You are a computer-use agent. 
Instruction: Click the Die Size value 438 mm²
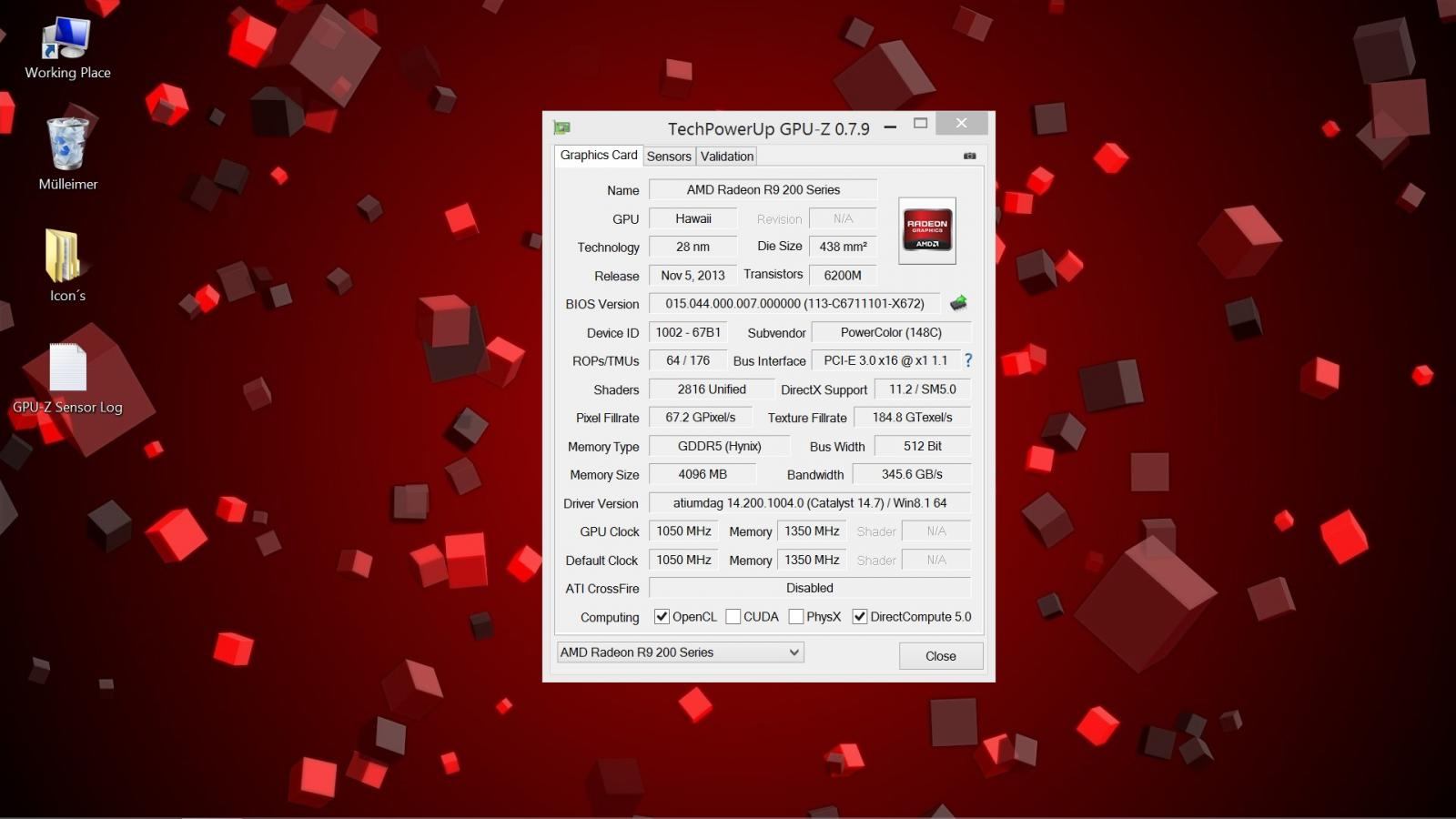(x=843, y=248)
